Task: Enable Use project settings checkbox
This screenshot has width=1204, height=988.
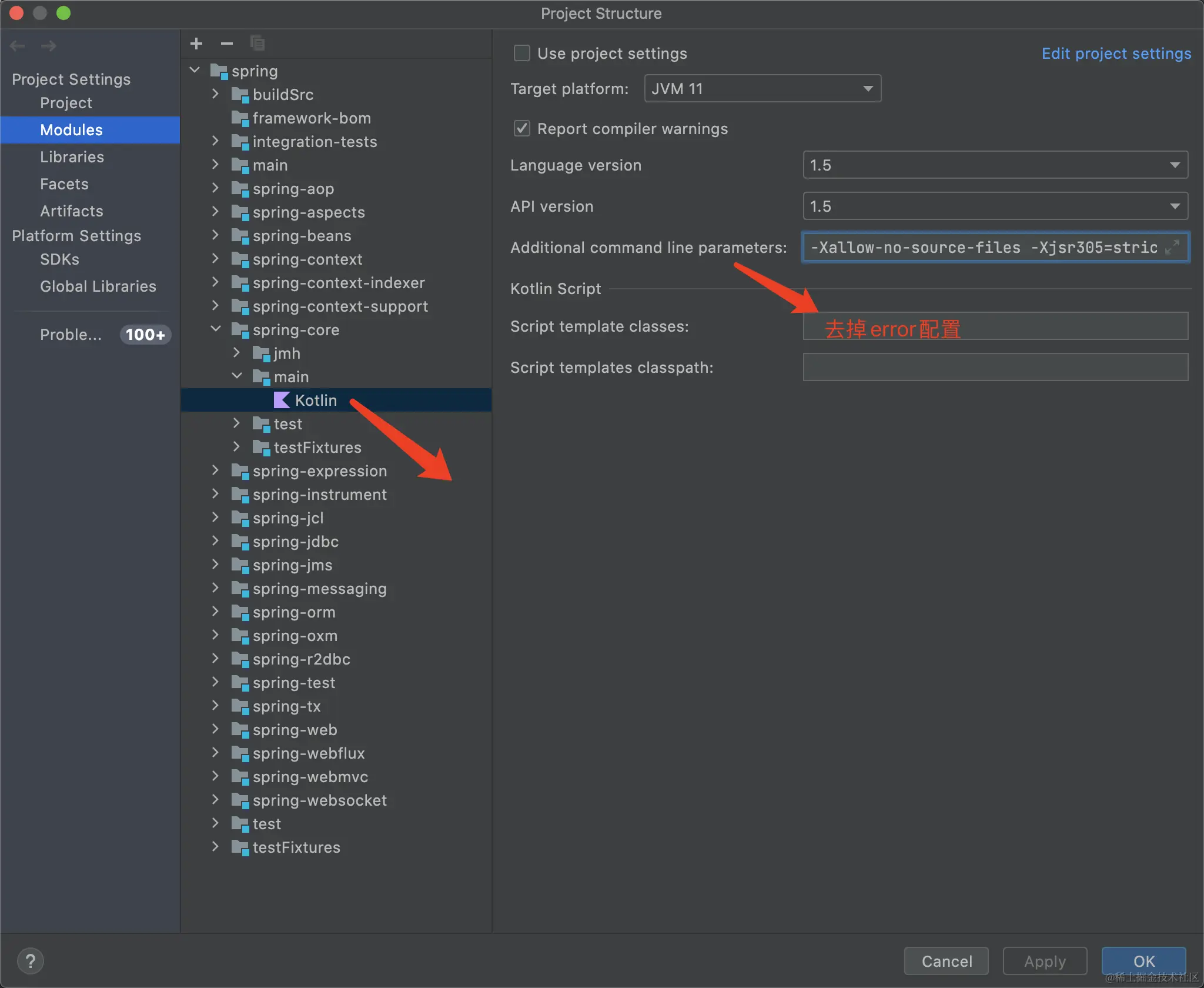Action: (522, 54)
